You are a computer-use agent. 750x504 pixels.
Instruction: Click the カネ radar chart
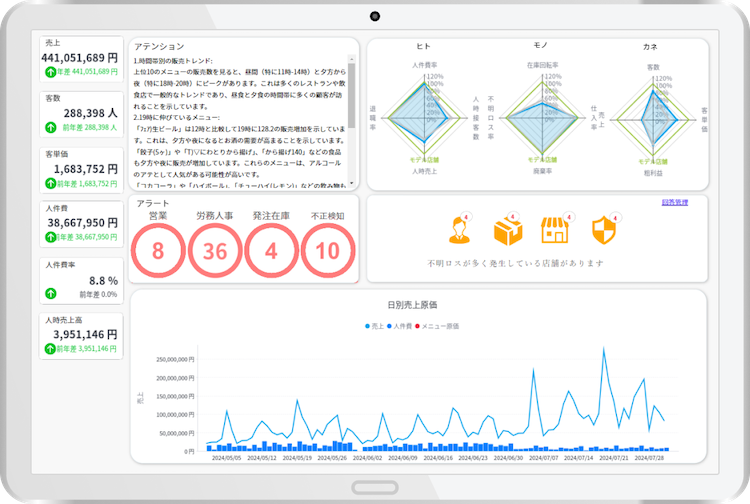[x=653, y=120]
